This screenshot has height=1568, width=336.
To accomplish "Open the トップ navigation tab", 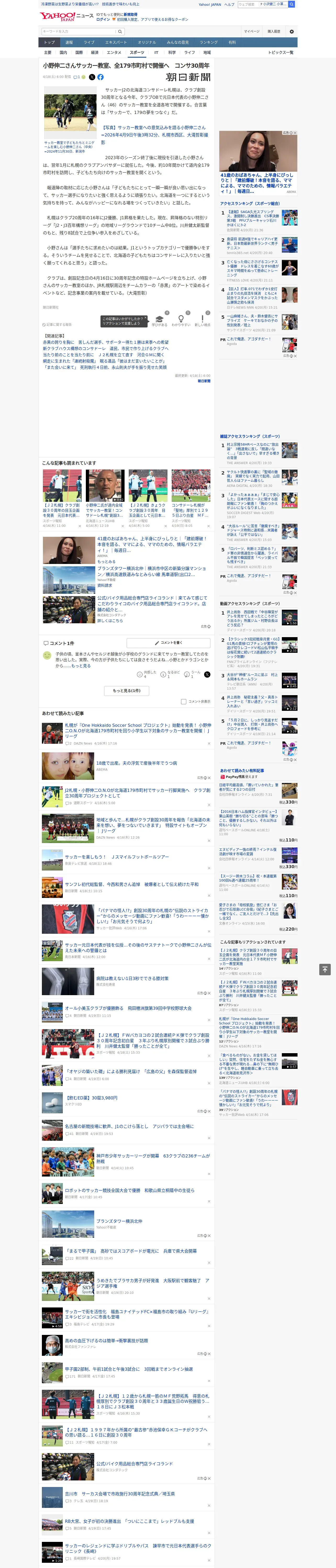I will pyautogui.click(x=49, y=43).
